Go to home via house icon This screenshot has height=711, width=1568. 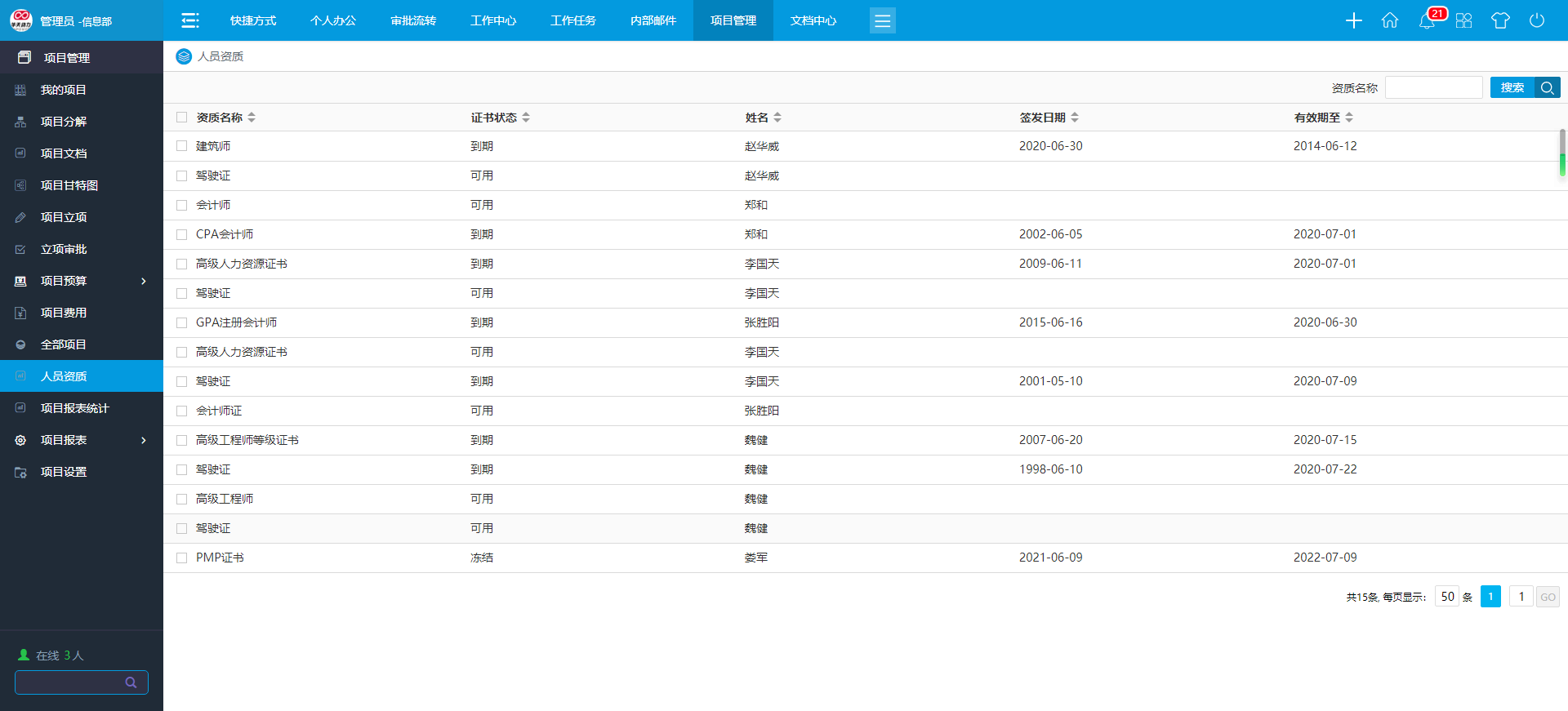[x=1390, y=20]
